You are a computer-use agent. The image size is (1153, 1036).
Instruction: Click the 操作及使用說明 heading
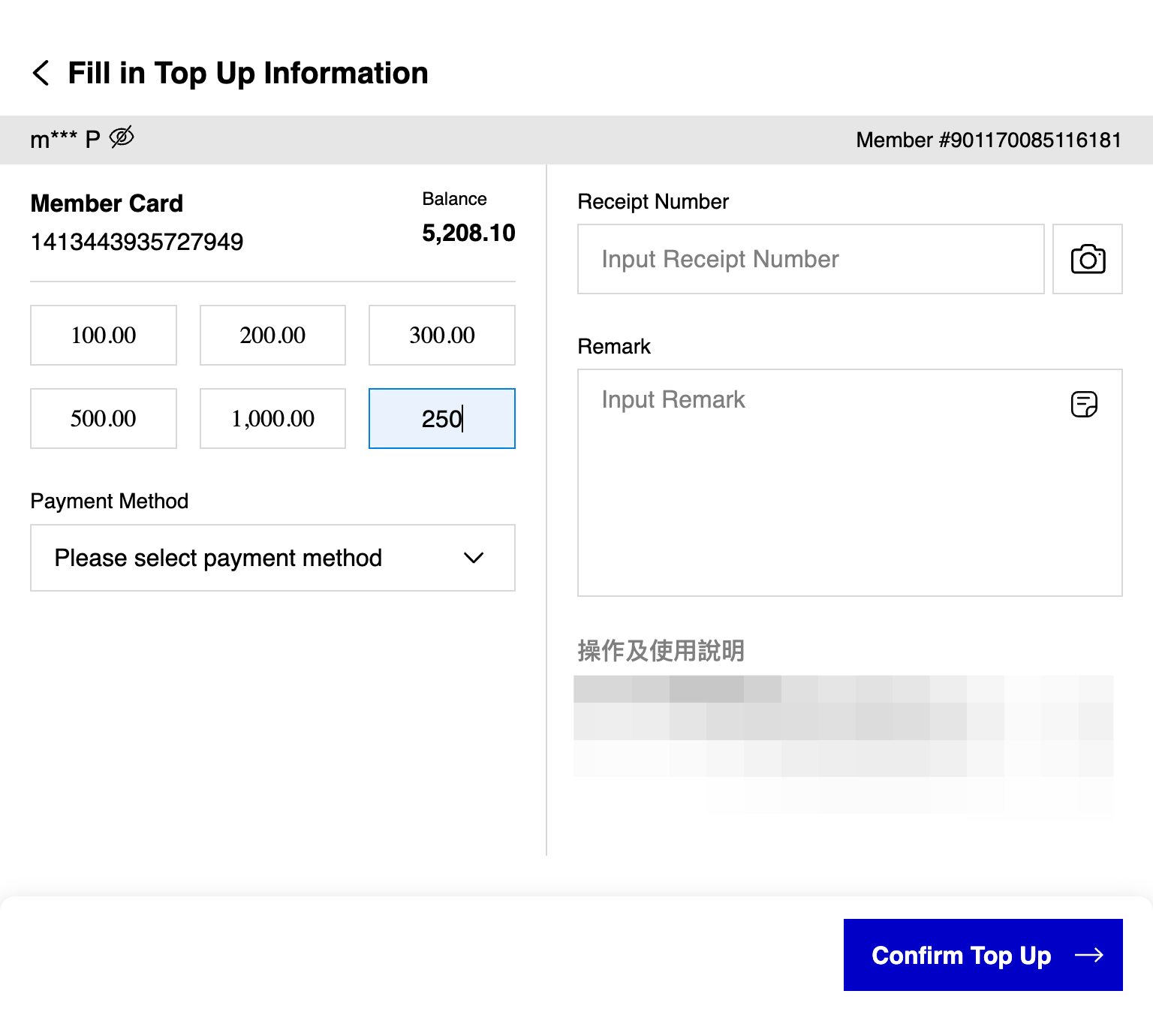pyautogui.click(x=661, y=650)
